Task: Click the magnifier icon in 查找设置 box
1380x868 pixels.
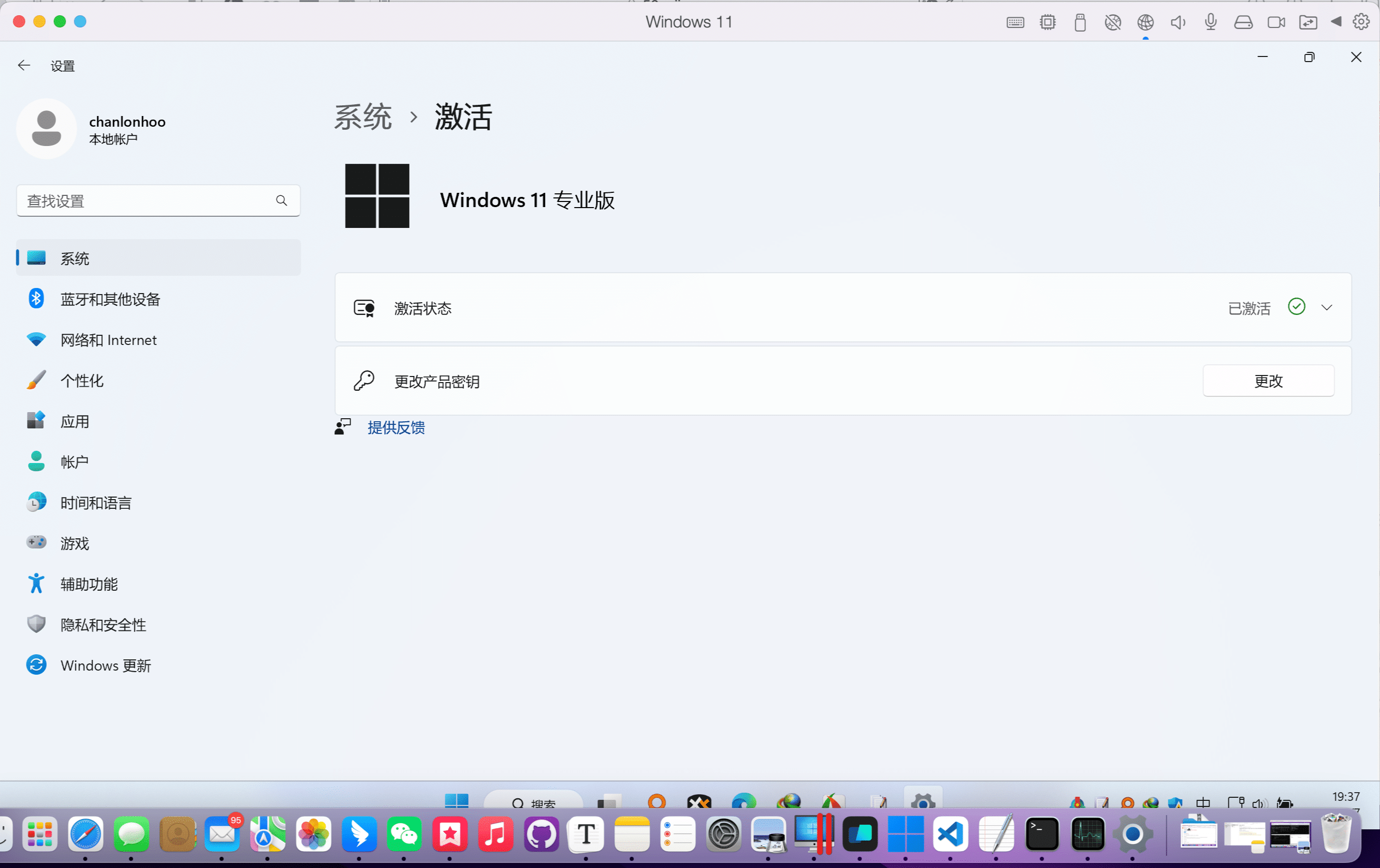Action: point(281,200)
